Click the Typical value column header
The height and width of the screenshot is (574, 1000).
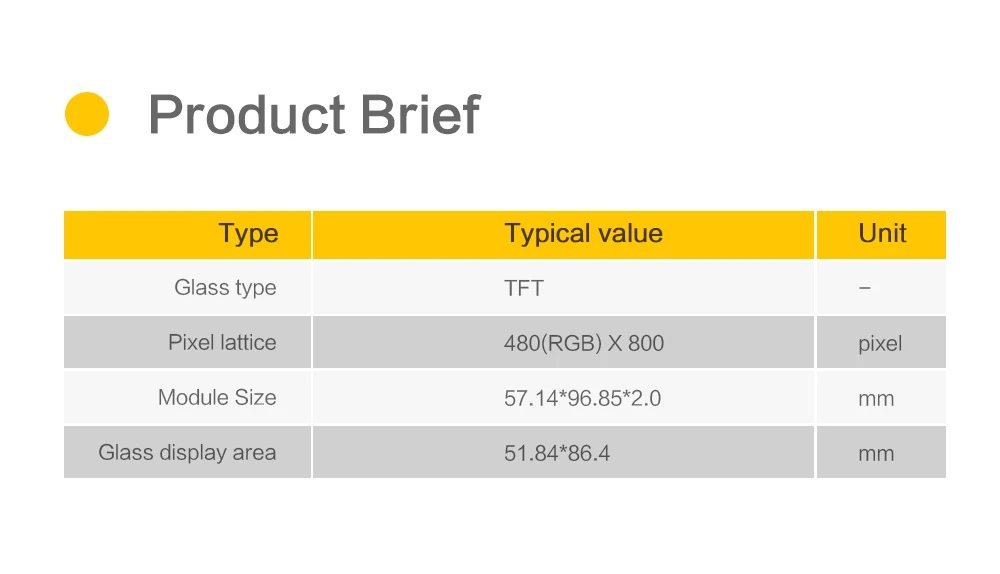(x=583, y=233)
